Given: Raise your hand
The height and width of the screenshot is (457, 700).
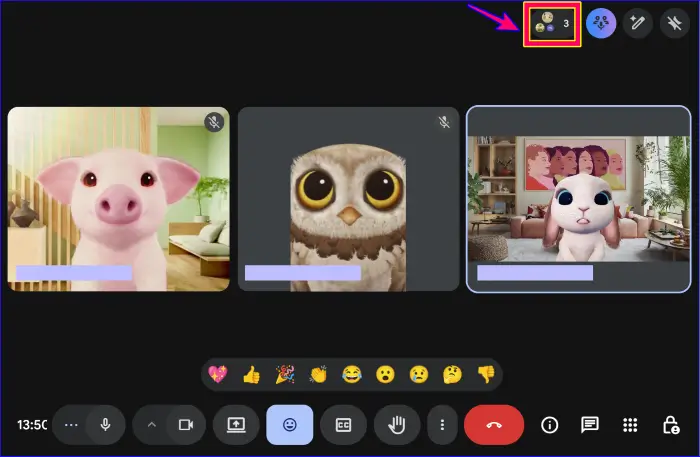Looking at the screenshot, I should [397, 425].
